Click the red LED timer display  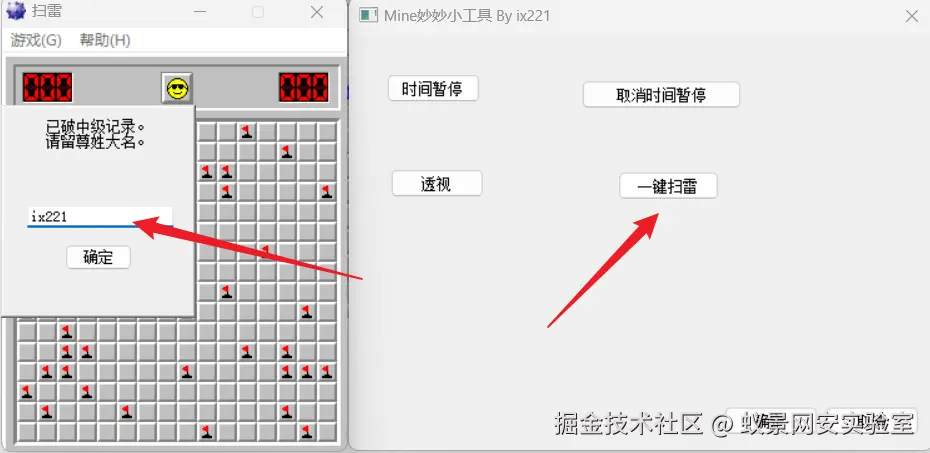(304, 87)
